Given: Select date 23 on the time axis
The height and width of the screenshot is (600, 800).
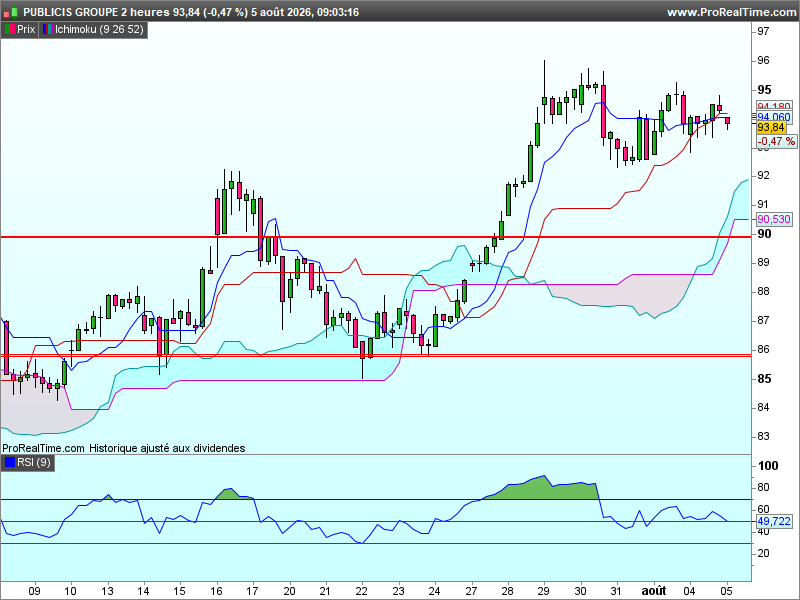Looking at the screenshot, I should pyautogui.click(x=398, y=591).
